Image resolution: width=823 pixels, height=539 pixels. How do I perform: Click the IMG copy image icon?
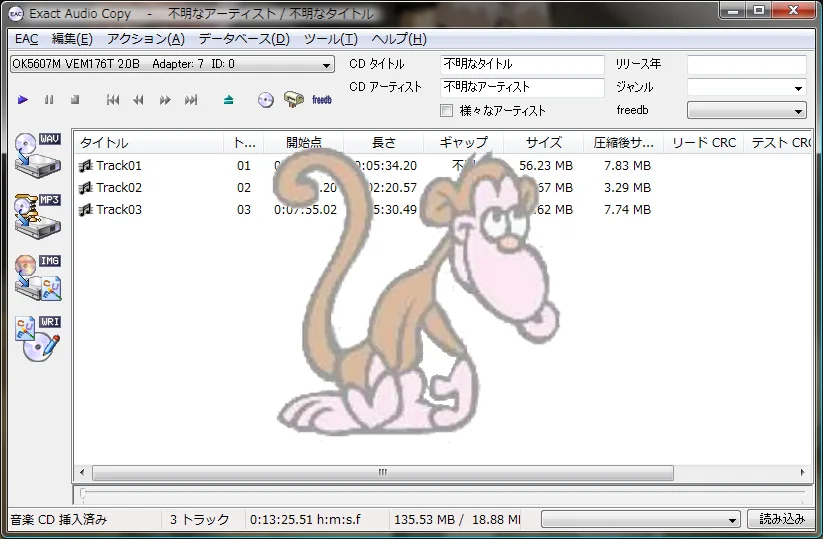pyautogui.click(x=38, y=278)
